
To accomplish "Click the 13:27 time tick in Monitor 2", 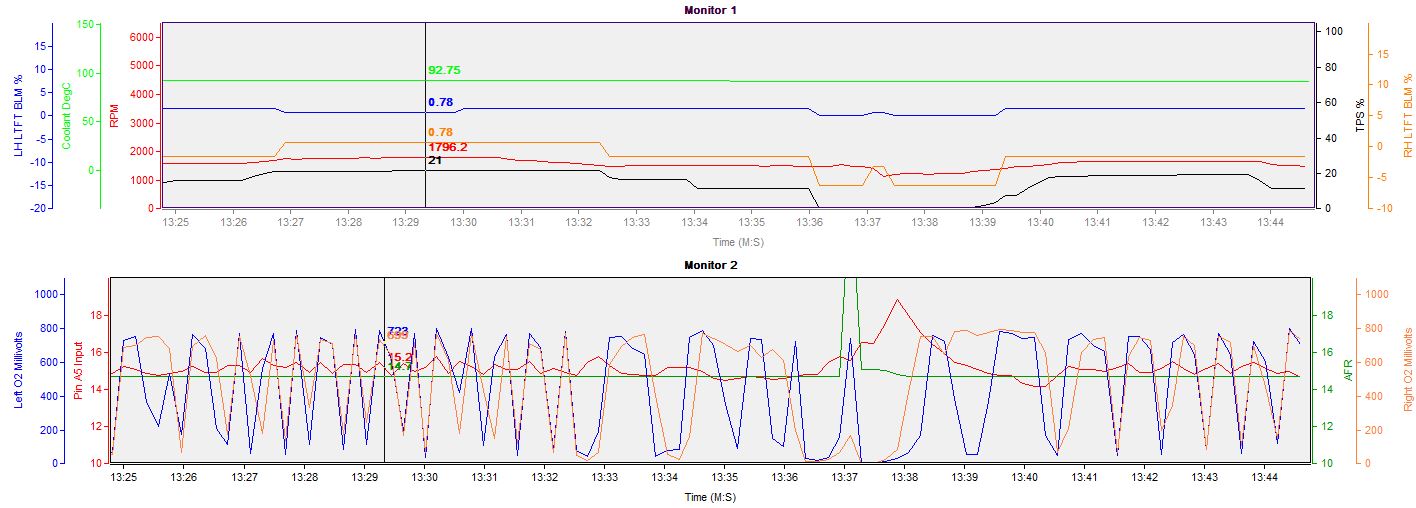I will [x=245, y=477].
